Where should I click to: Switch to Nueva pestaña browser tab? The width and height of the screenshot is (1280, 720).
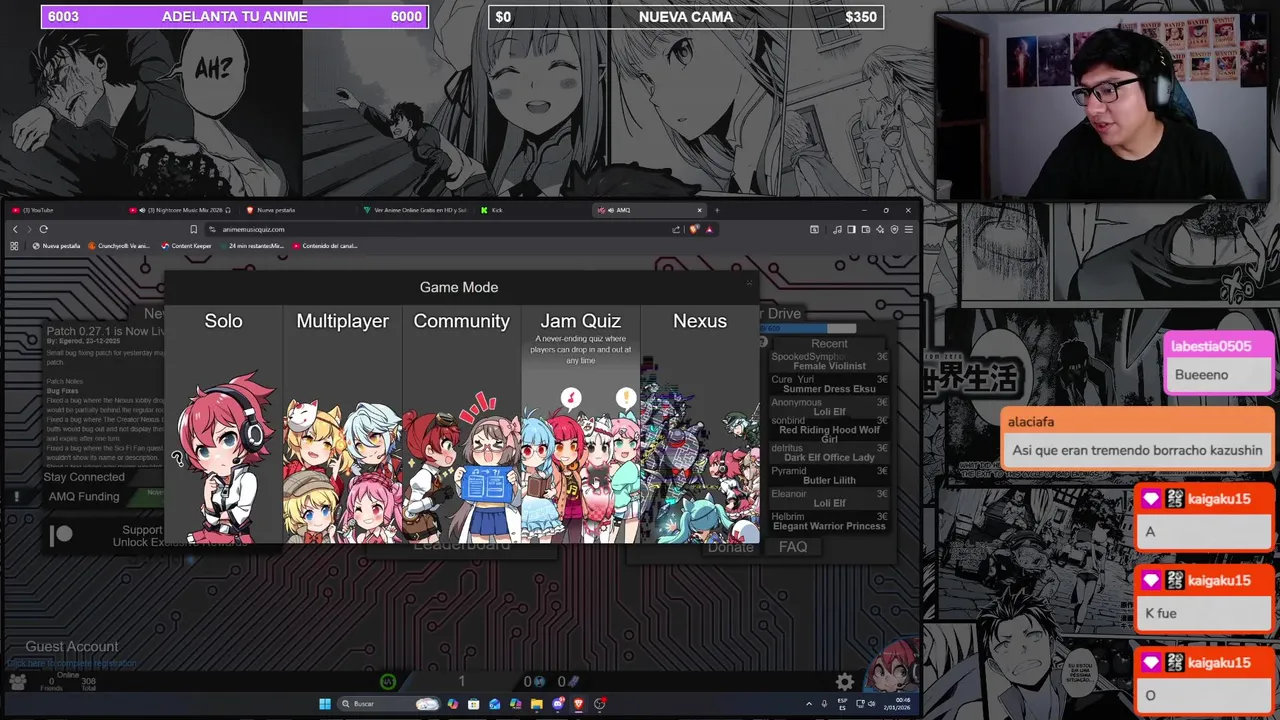pyautogui.click(x=298, y=210)
